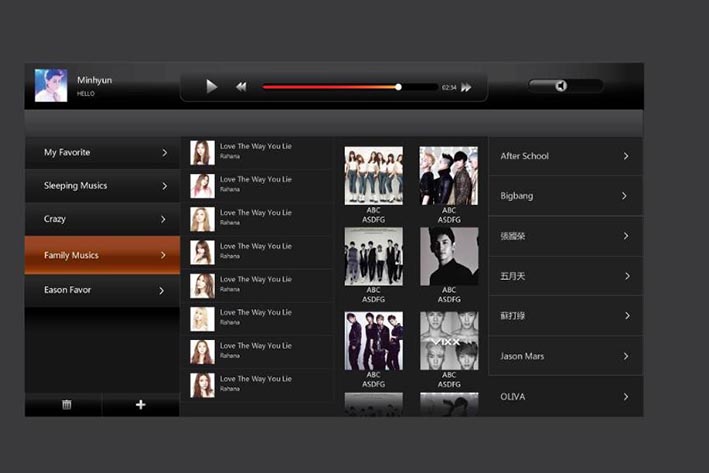Open the Bigbang artist entry
Viewport: 709px width, 473px height.
point(565,196)
